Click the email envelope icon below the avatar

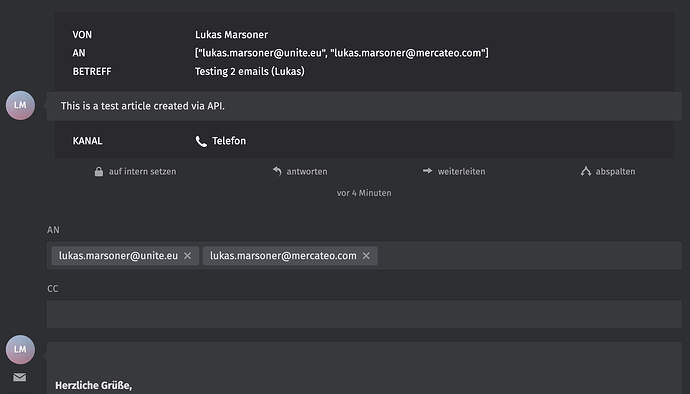(x=19, y=377)
